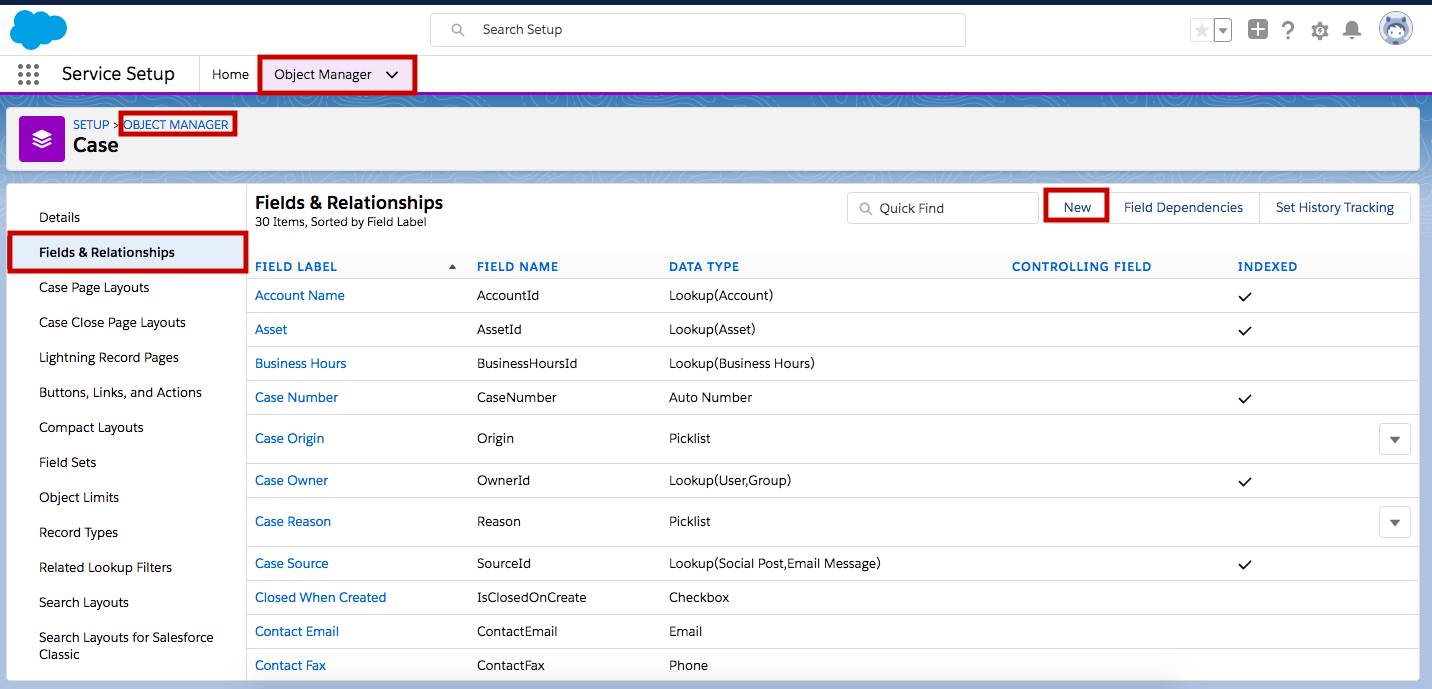Open the Contact Fax field
Screen dimensions: 1432x689
291,665
